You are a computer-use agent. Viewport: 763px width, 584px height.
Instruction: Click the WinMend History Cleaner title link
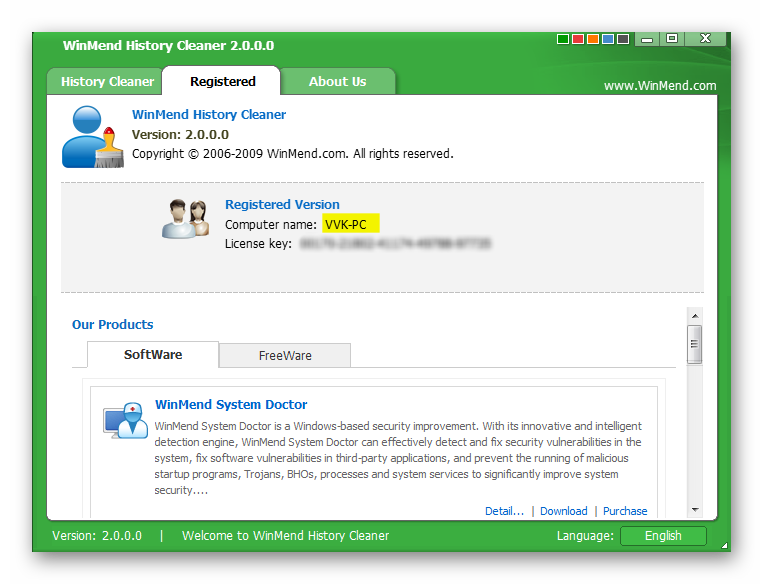click(209, 114)
